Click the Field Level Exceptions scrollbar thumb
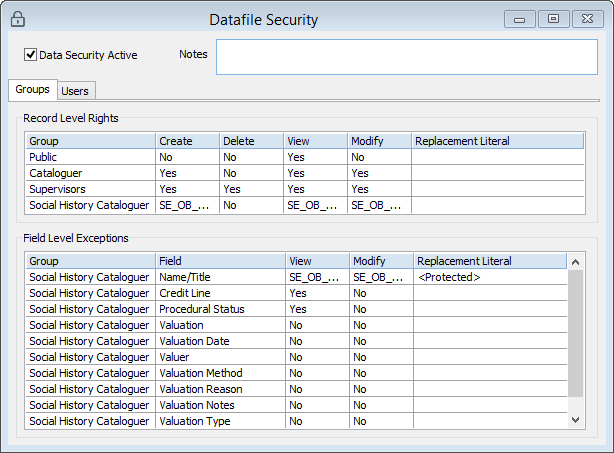 pyautogui.click(x=575, y=333)
